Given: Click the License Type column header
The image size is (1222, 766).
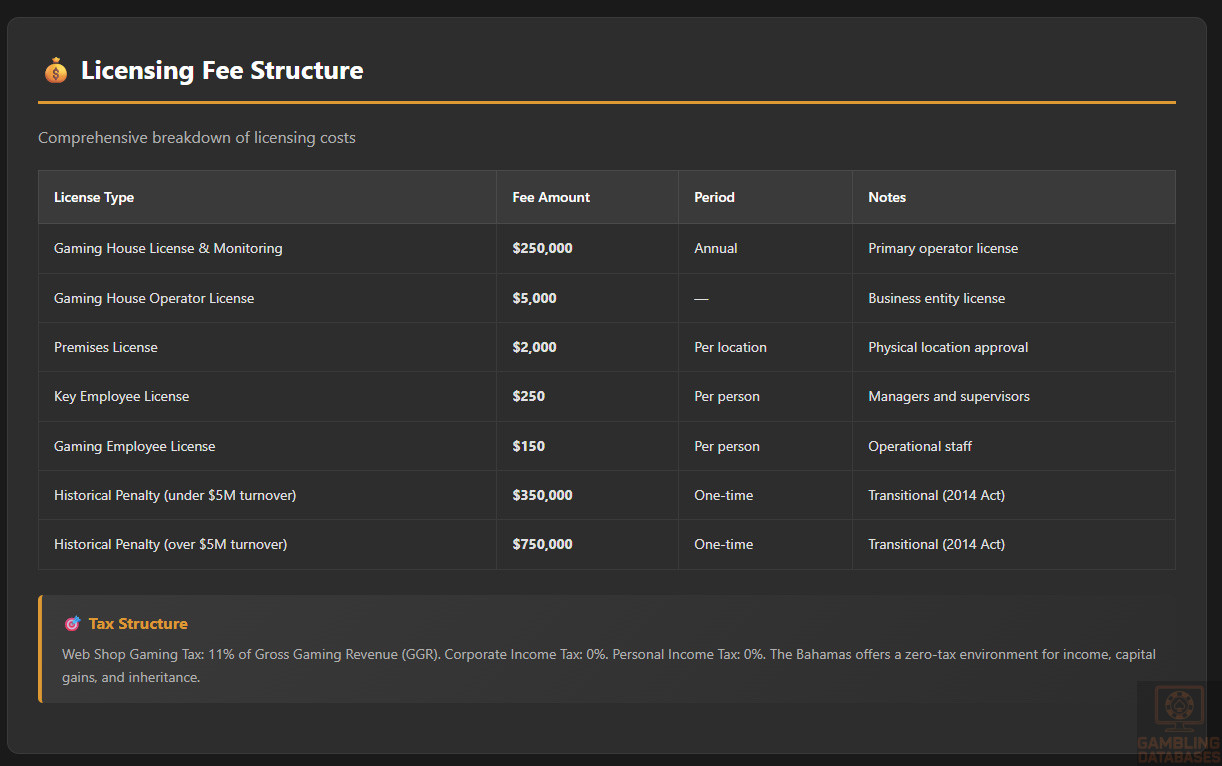Looking at the screenshot, I should [94, 198].
